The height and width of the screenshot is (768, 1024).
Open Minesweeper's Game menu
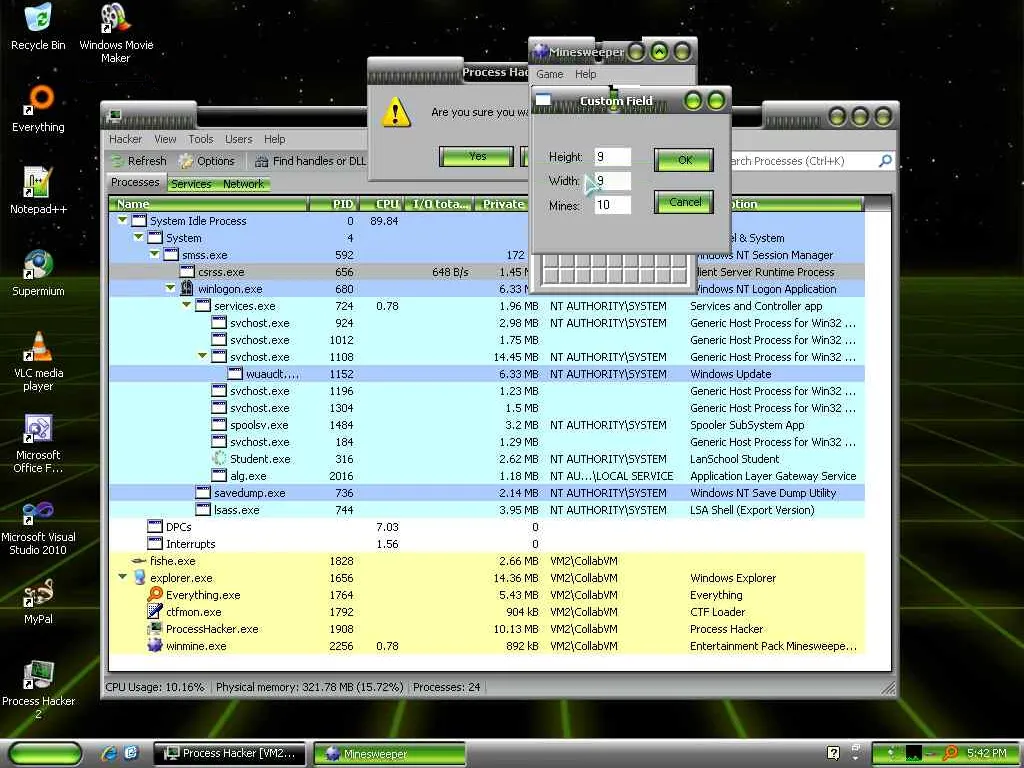[550, 74]
